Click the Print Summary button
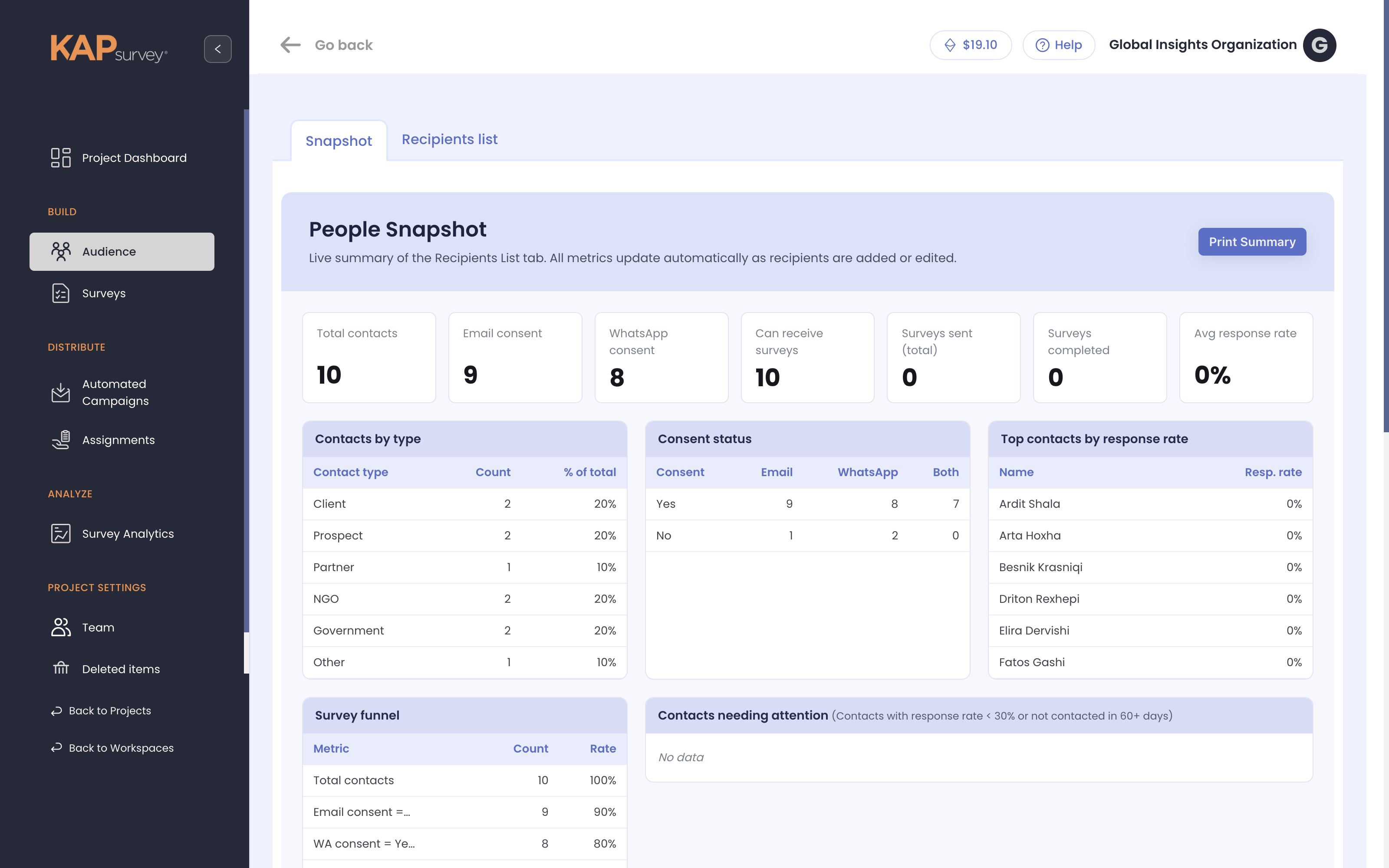 1252,242
